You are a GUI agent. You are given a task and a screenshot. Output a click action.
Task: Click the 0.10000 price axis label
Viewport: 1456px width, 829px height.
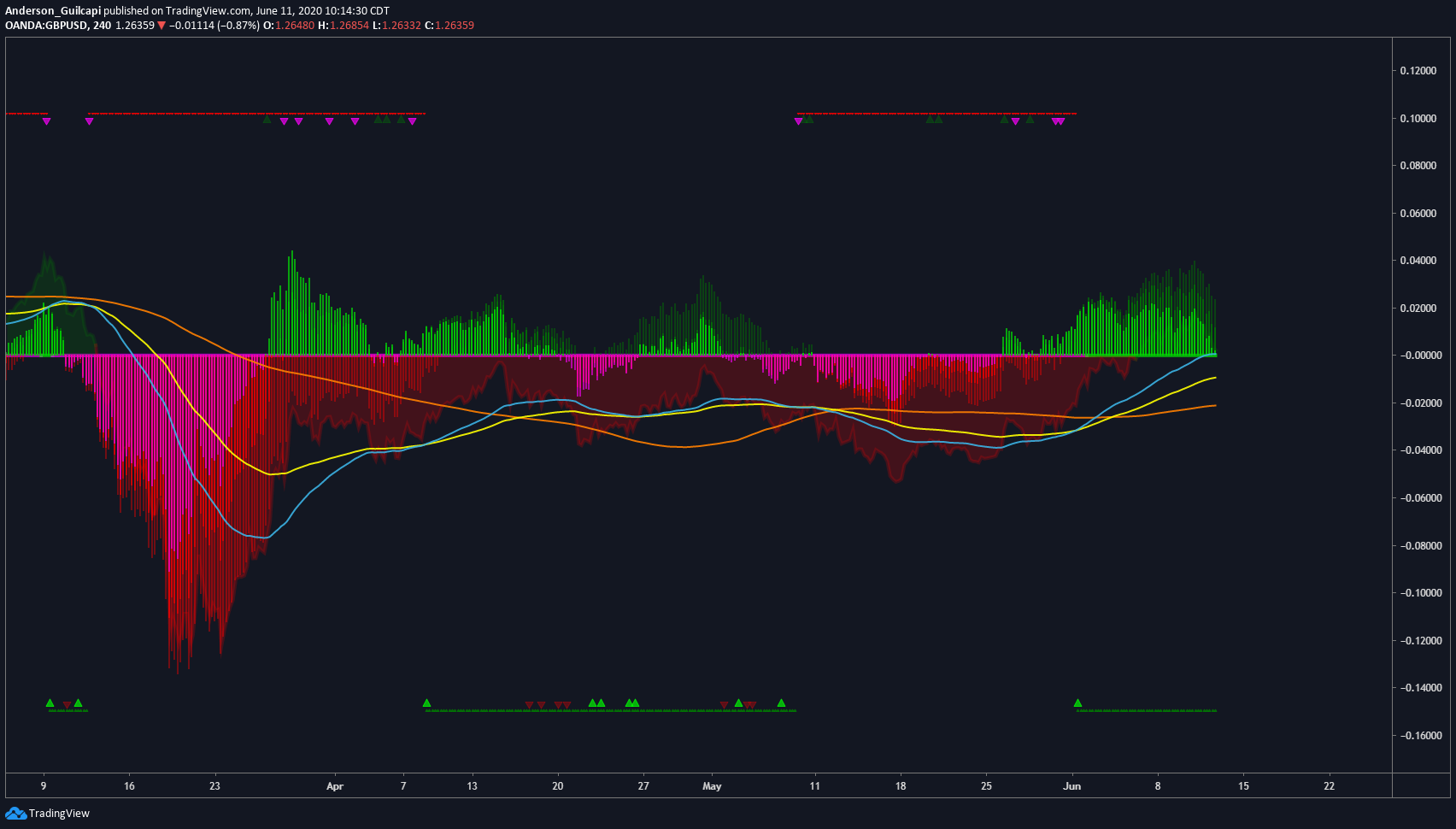(x=1418, y=118)
